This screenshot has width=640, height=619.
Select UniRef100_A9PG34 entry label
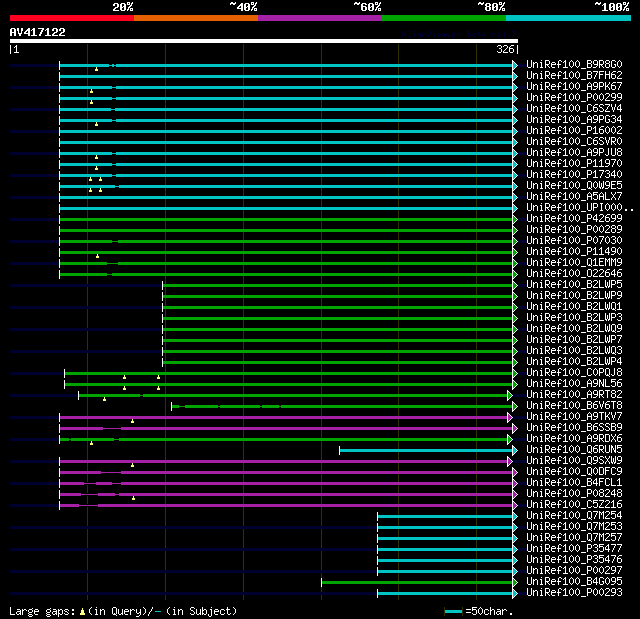574,120
